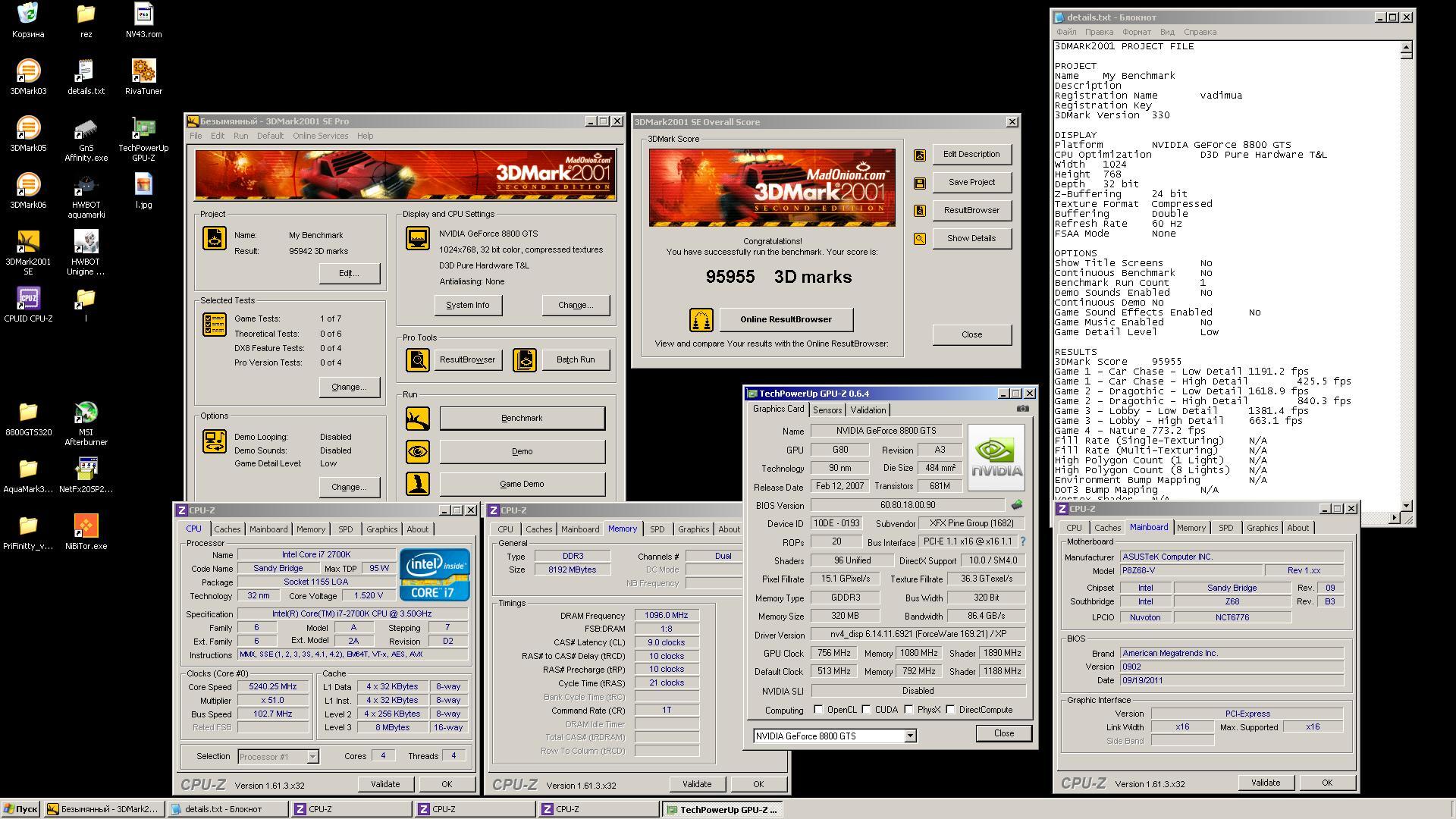Click Notepad vertical scrollbar up arrow
The image size is (1456, 819).
coord(1407,47)
